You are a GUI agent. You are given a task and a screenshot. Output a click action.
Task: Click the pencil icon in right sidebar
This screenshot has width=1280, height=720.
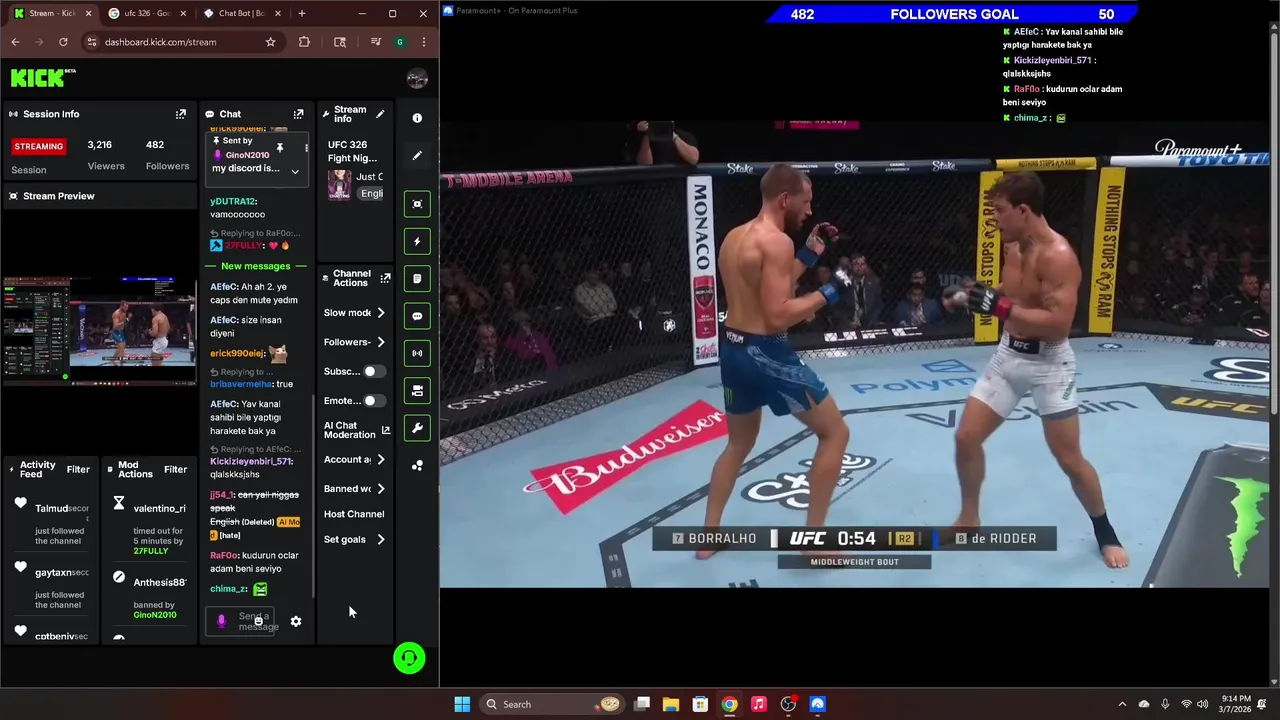[x=417, y=156]
